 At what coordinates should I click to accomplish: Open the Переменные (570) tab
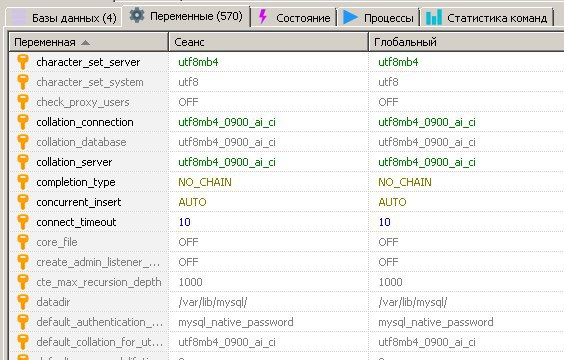[186, 16]
